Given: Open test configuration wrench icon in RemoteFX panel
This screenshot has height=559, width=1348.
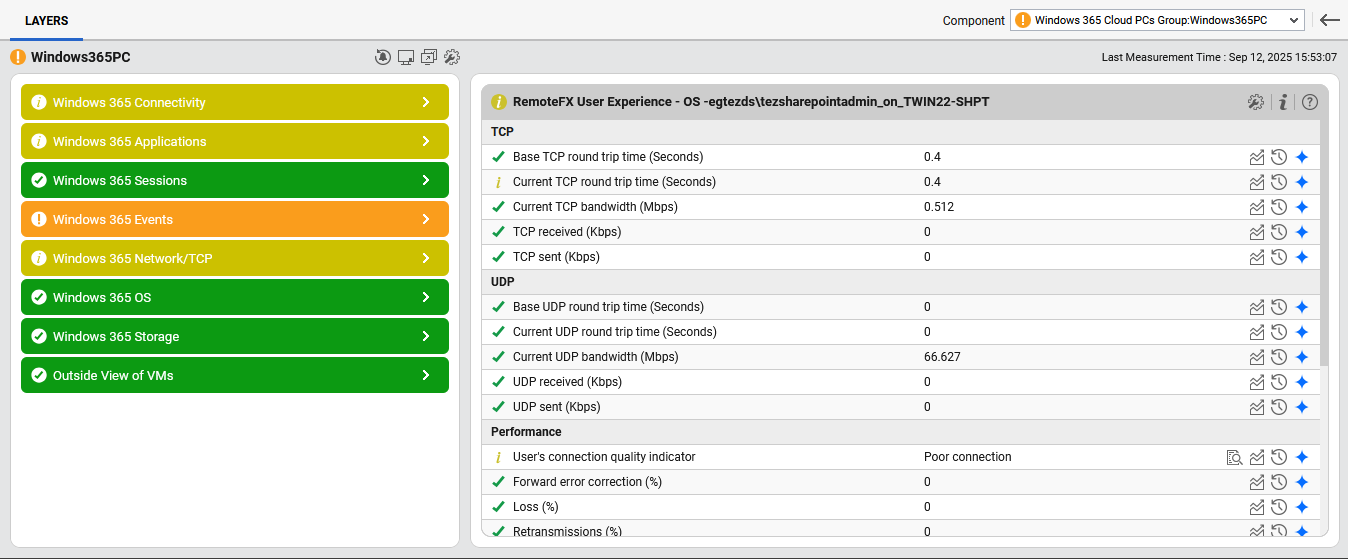Looking at the screenshot, I should 1255,102.
